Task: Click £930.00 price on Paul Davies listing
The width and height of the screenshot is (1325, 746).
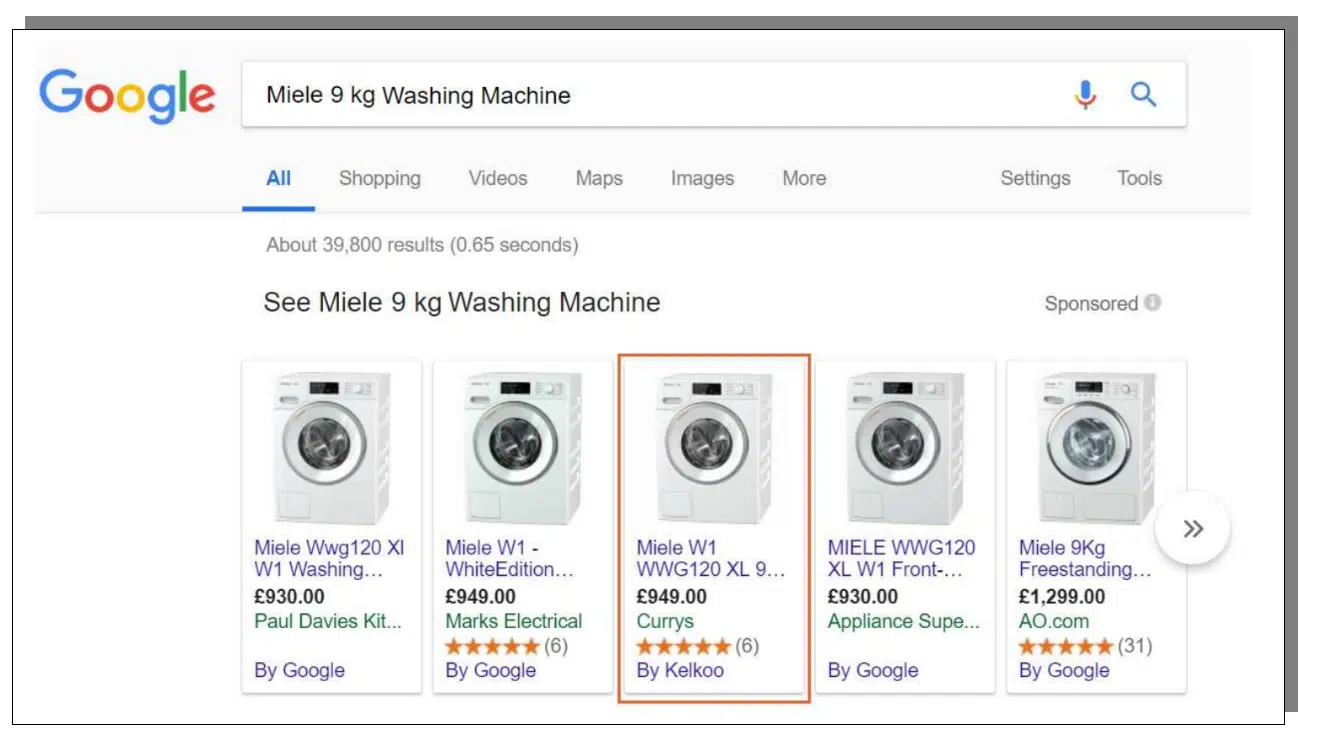Action: (x=289, y=597)
